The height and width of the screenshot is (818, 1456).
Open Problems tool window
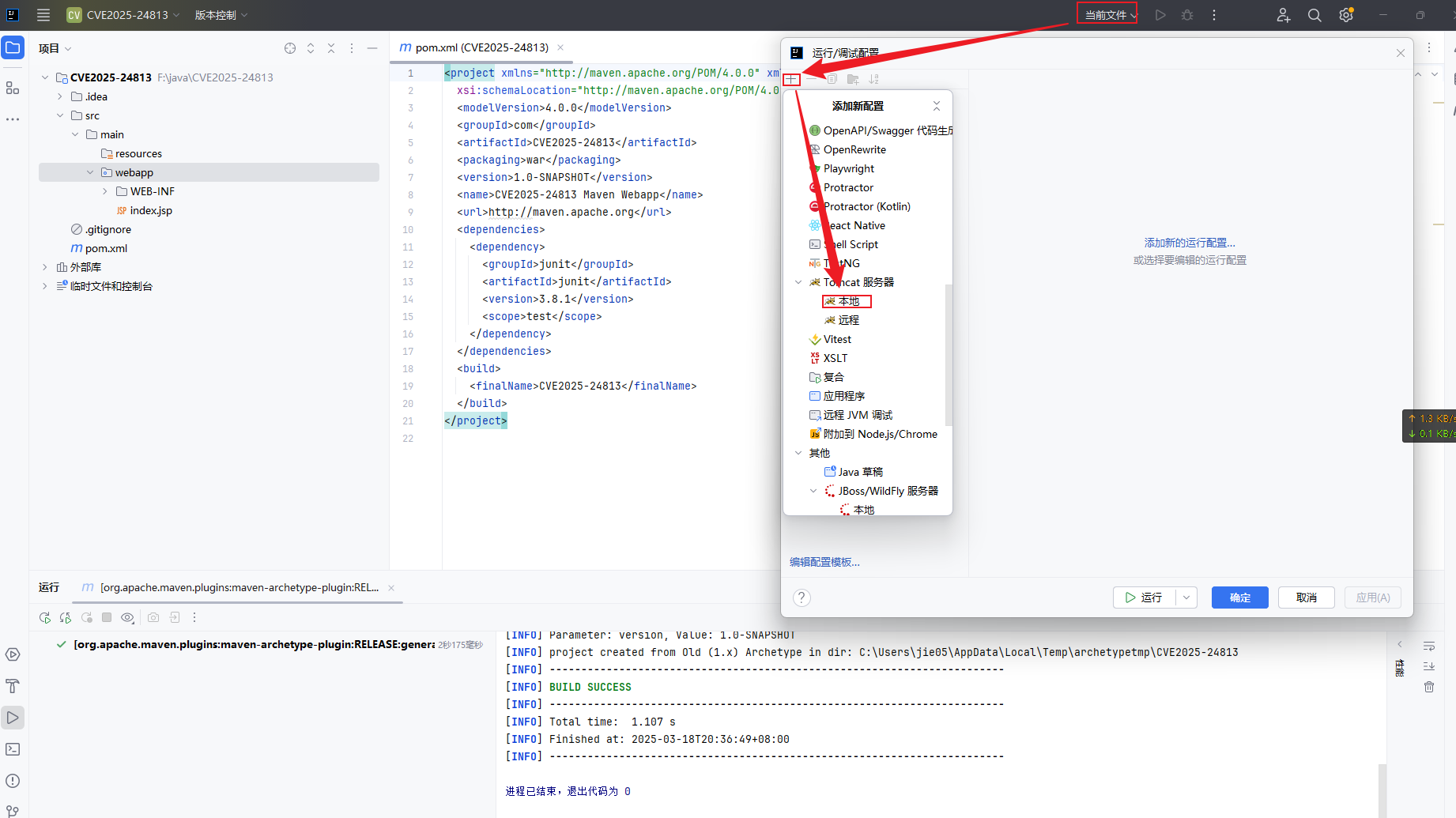pyautogui.click(x=13, y=781)
